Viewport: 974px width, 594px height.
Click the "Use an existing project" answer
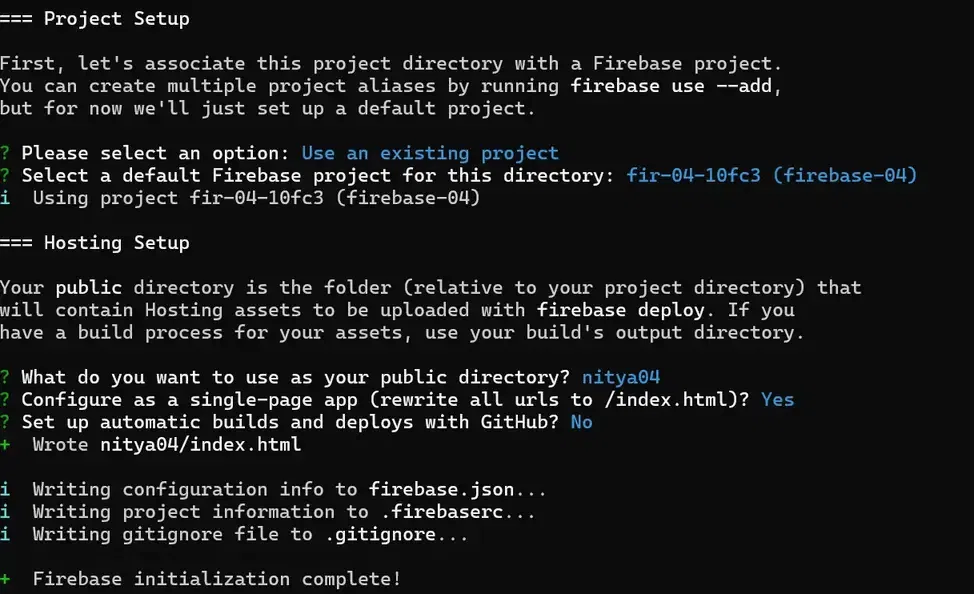(x=430, y=153)
